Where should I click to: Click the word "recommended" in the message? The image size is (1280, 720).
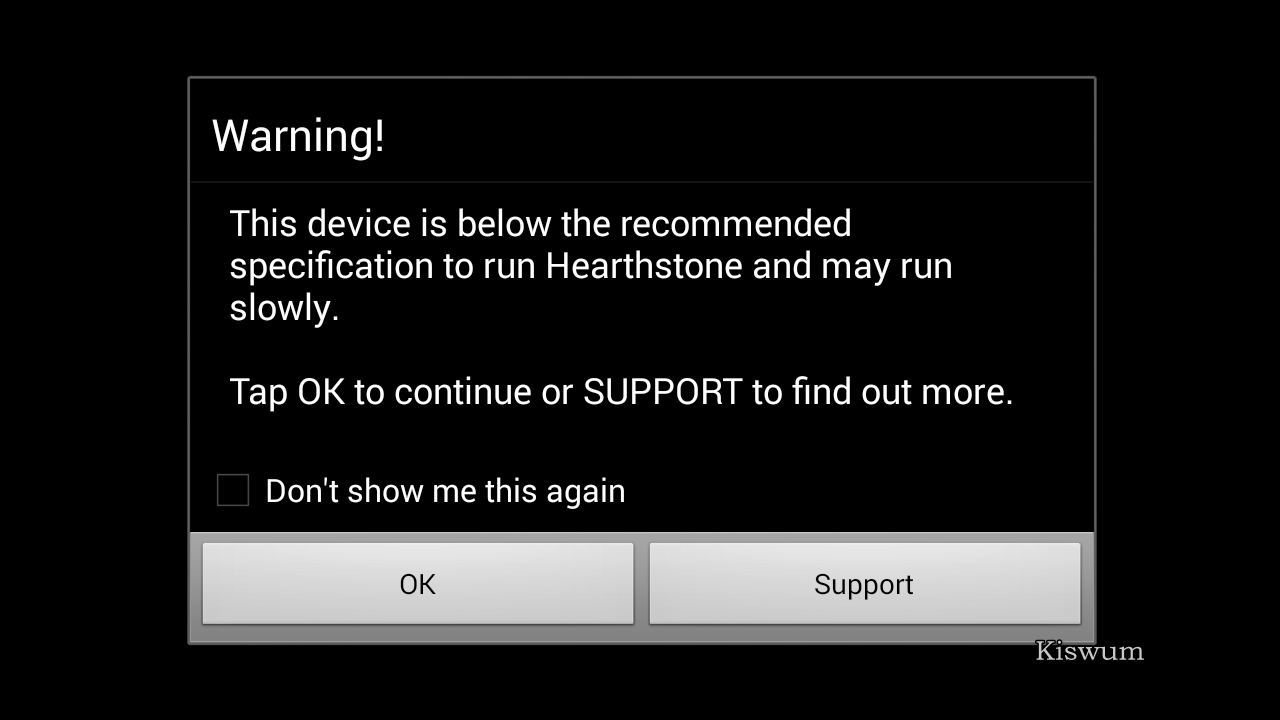pyautogui.click(x=735, y=224)
